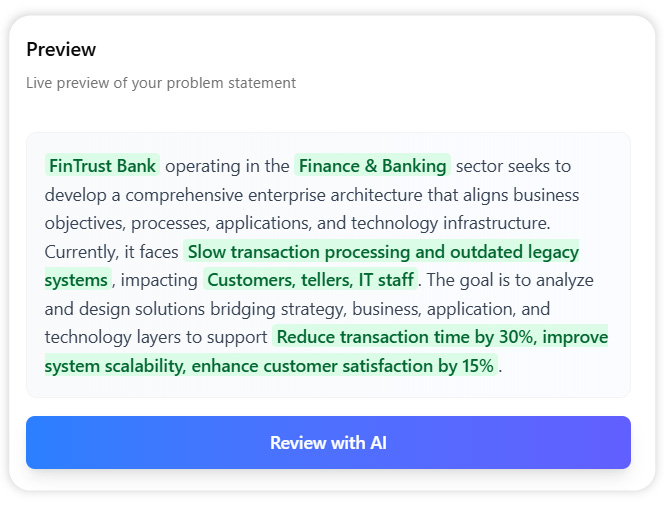Click the Preview heading

(x=61, y=49)
